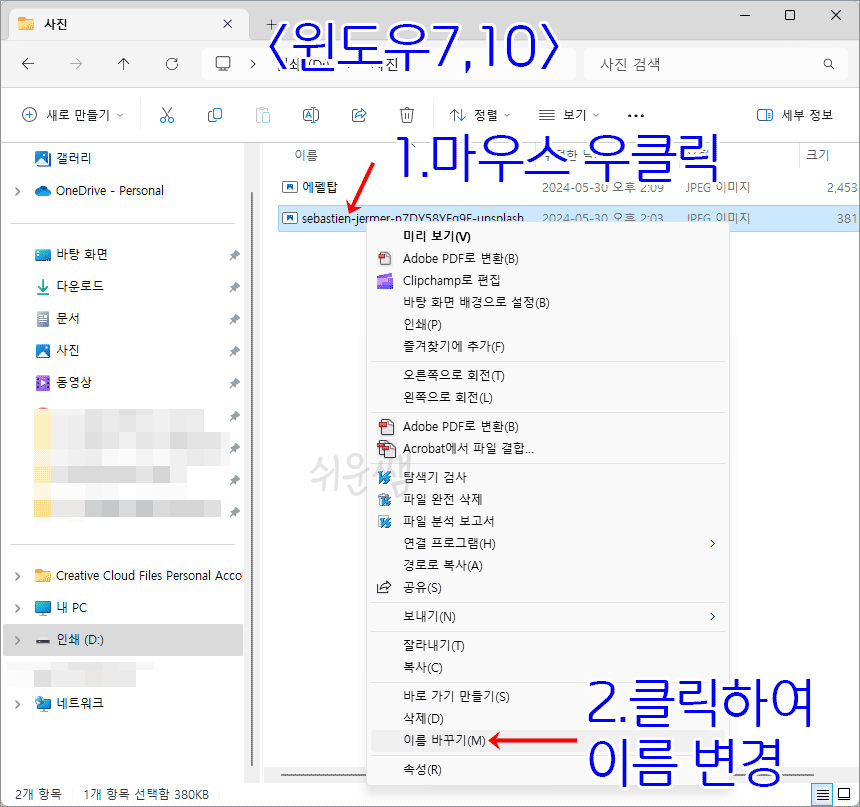860x807 pixels.
Task: Click the Delete trash icon in the toolbar
Action: [x=406, y=114]
